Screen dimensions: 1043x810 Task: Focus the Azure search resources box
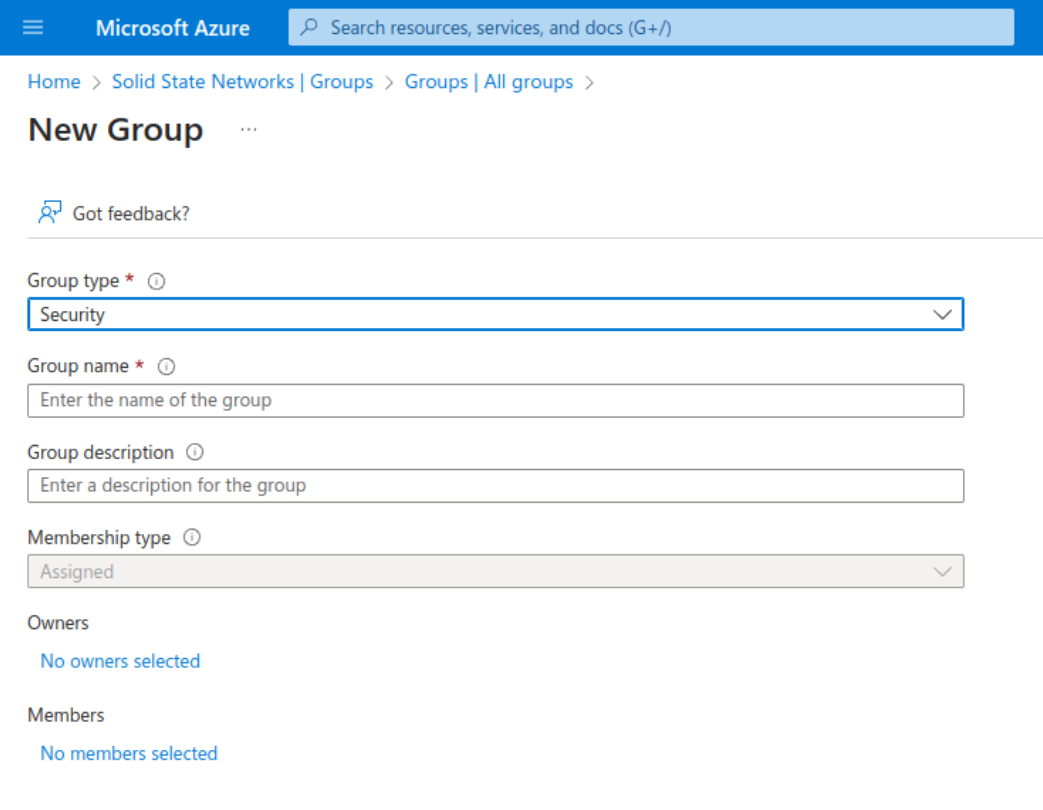click(651, 27)
